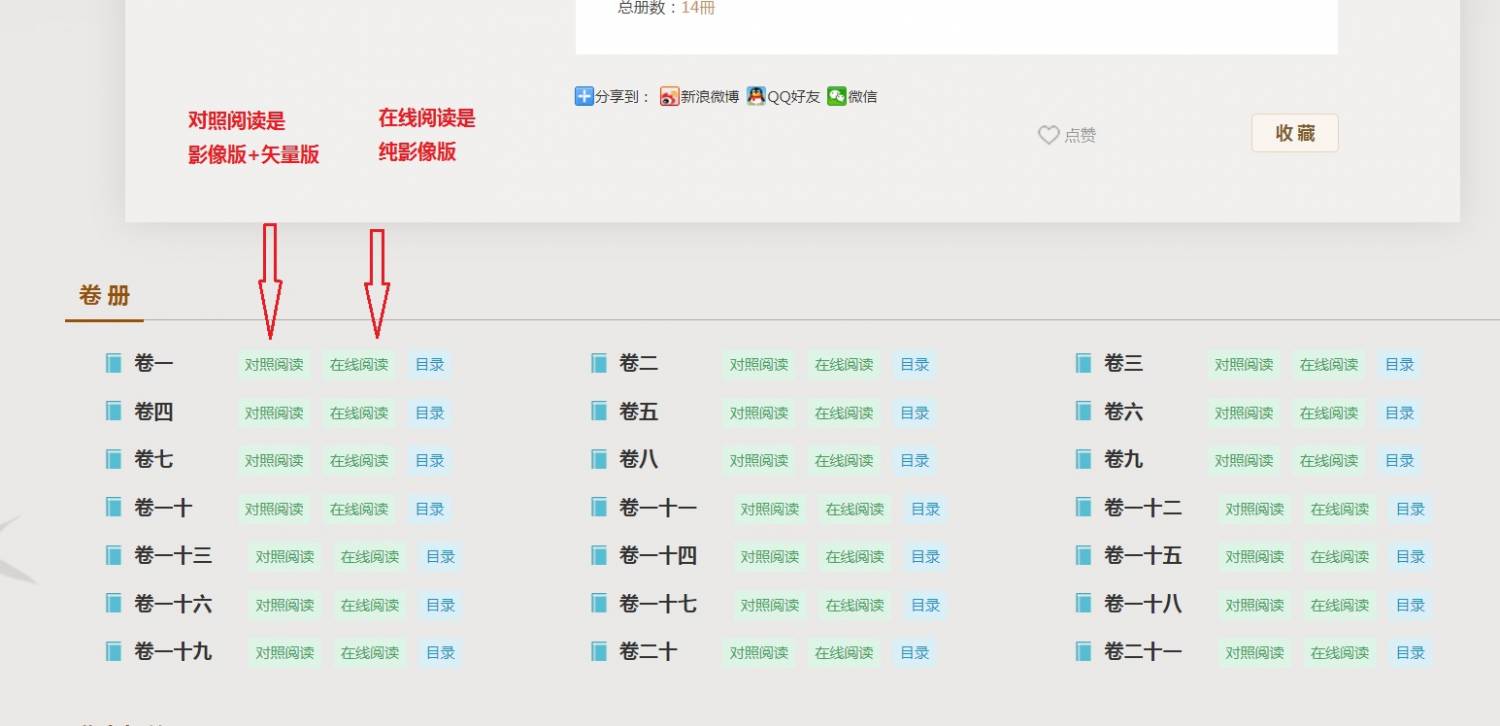Click the blue plus share icon
Image resolution: width=1500 pixels, height=726 pixels.
click(x=584, y=96)
